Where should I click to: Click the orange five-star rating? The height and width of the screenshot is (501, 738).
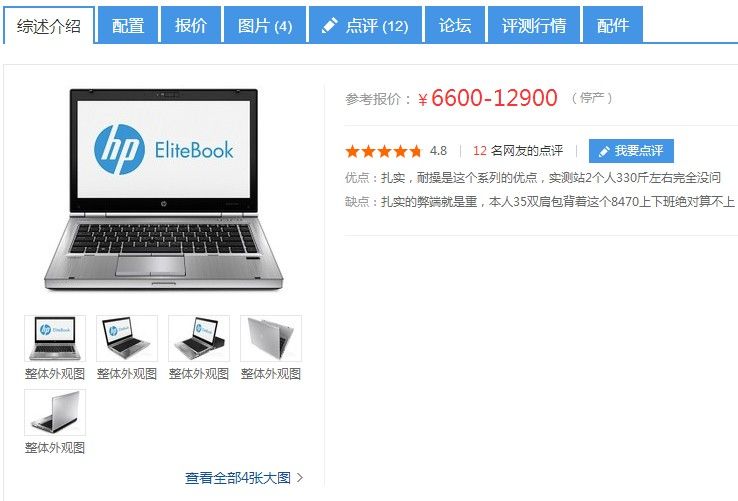coord(384,151)
